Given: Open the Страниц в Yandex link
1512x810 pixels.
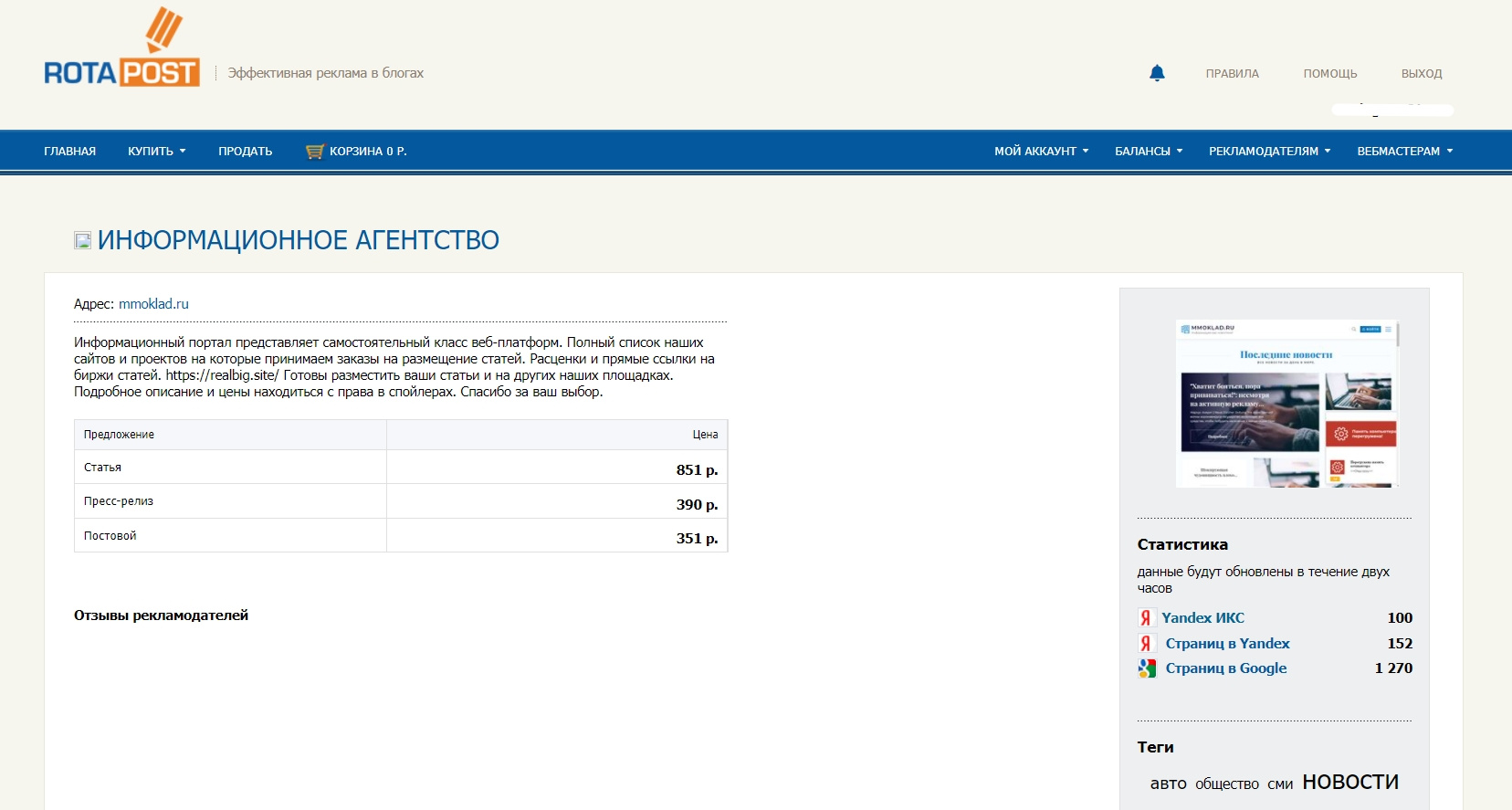Looking at the screenshot, I should point(1227,644).
